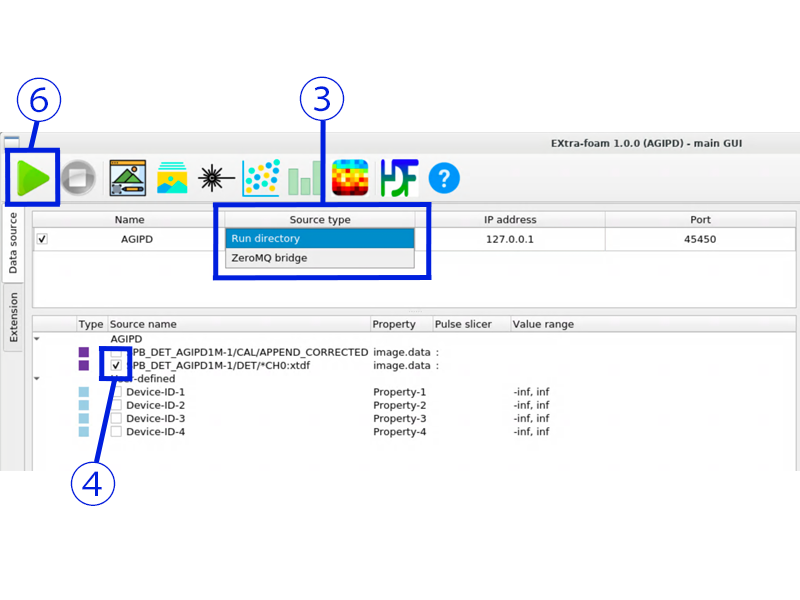
Task: Click value range of Device-ID-3 row
Action: click(531, 418)
